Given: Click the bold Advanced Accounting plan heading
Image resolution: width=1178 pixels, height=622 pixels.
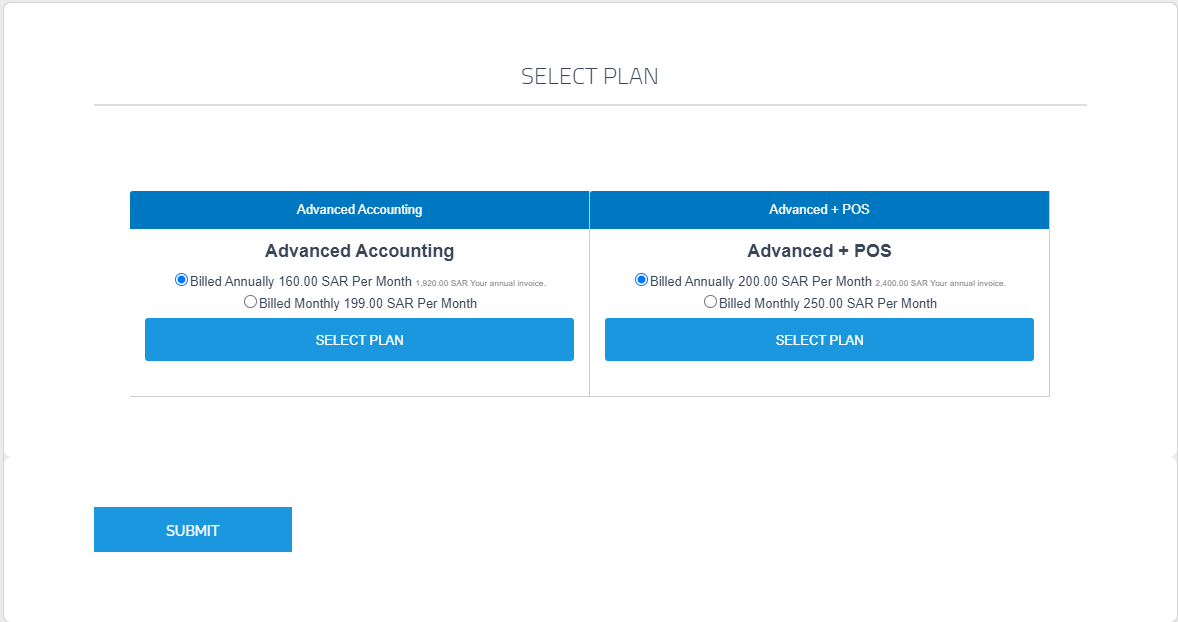Looking at the screenshot, I should tap(359, 251).
